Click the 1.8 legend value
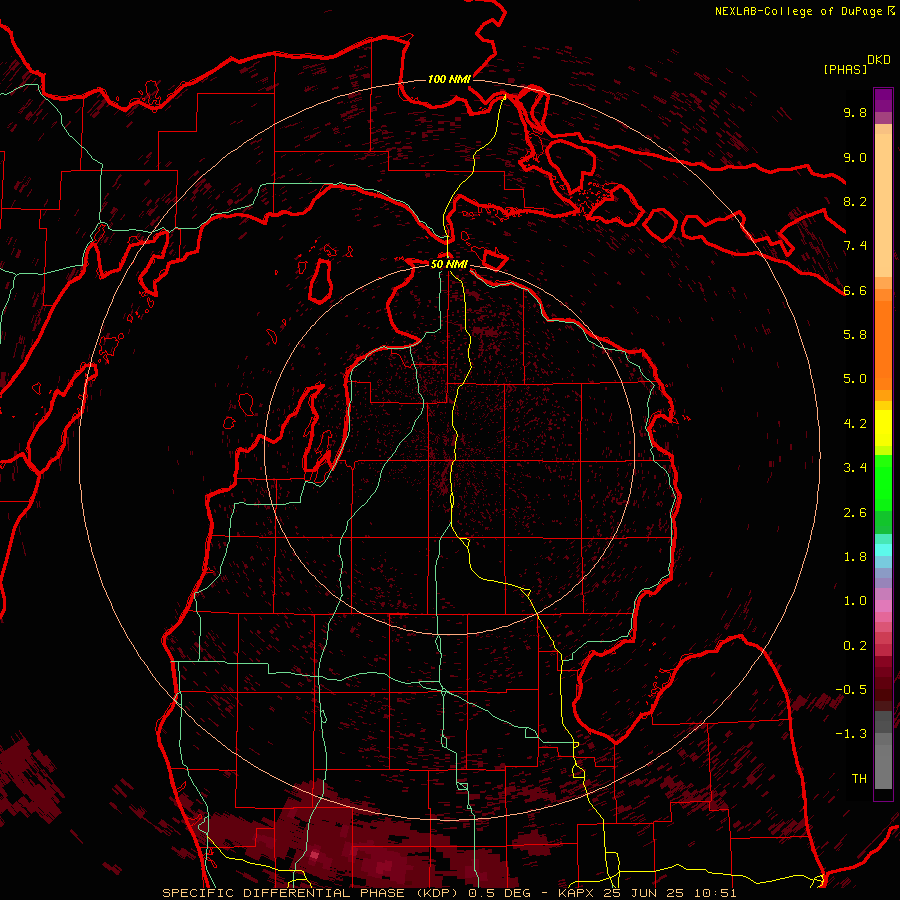The image size is (900, 900). point(855,557)
